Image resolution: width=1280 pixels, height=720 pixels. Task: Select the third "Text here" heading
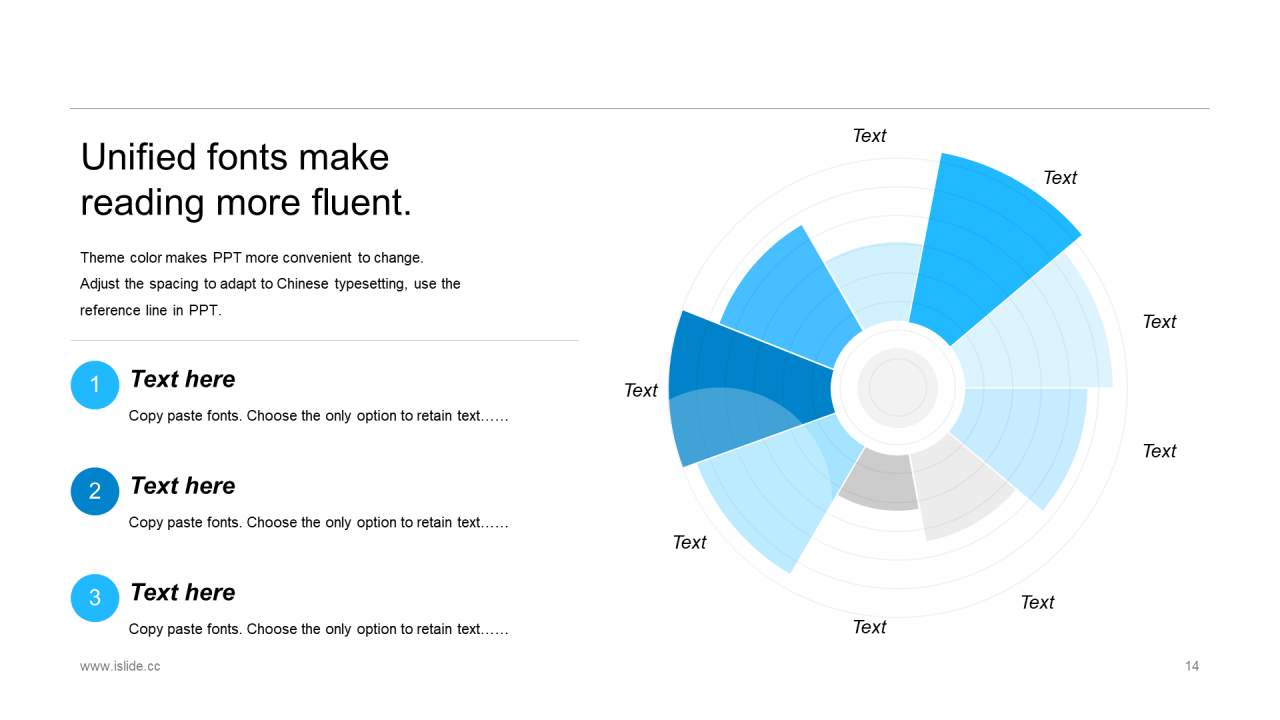[x=183, y=592]
